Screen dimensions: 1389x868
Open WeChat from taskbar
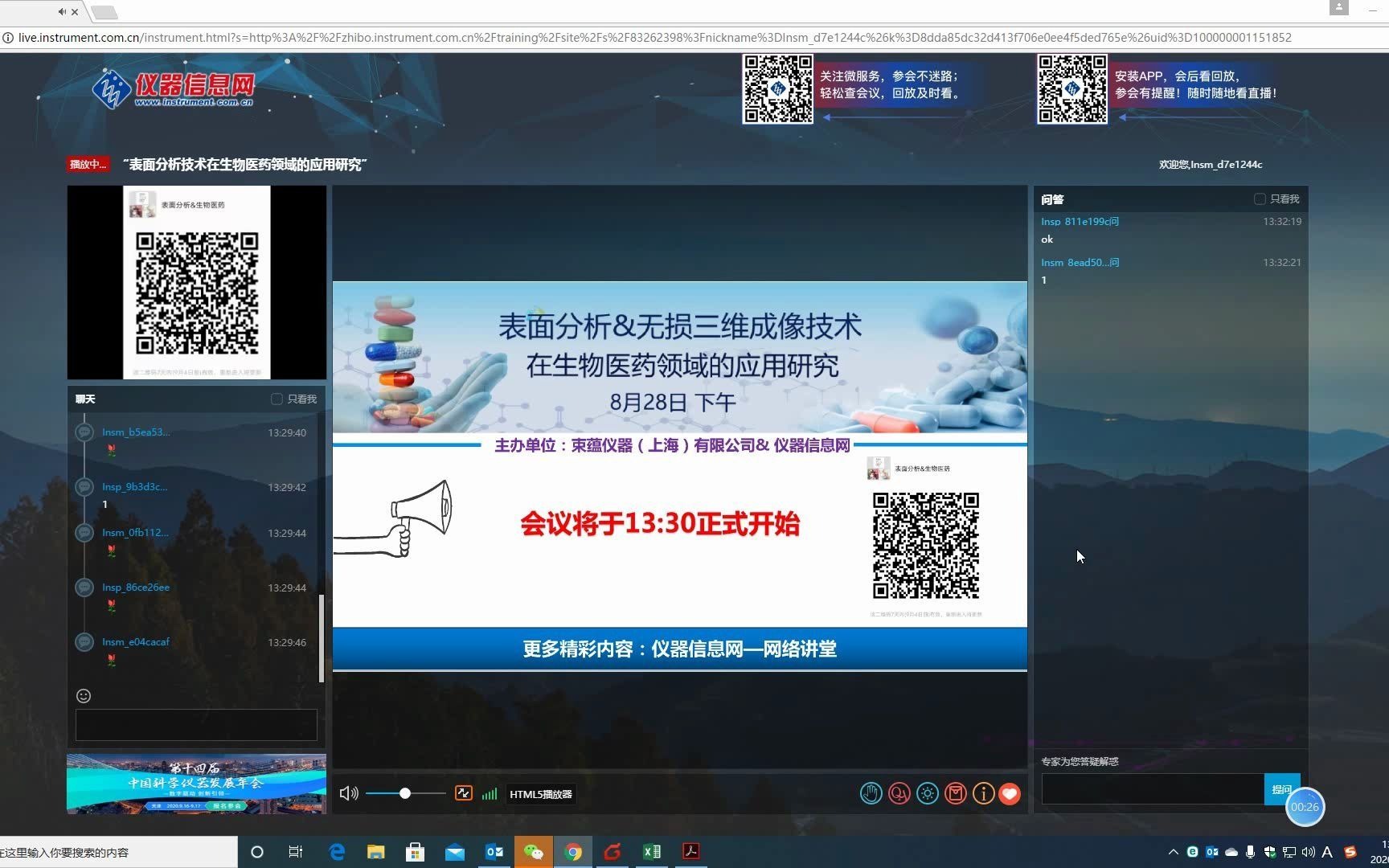[x=534, y=852]
